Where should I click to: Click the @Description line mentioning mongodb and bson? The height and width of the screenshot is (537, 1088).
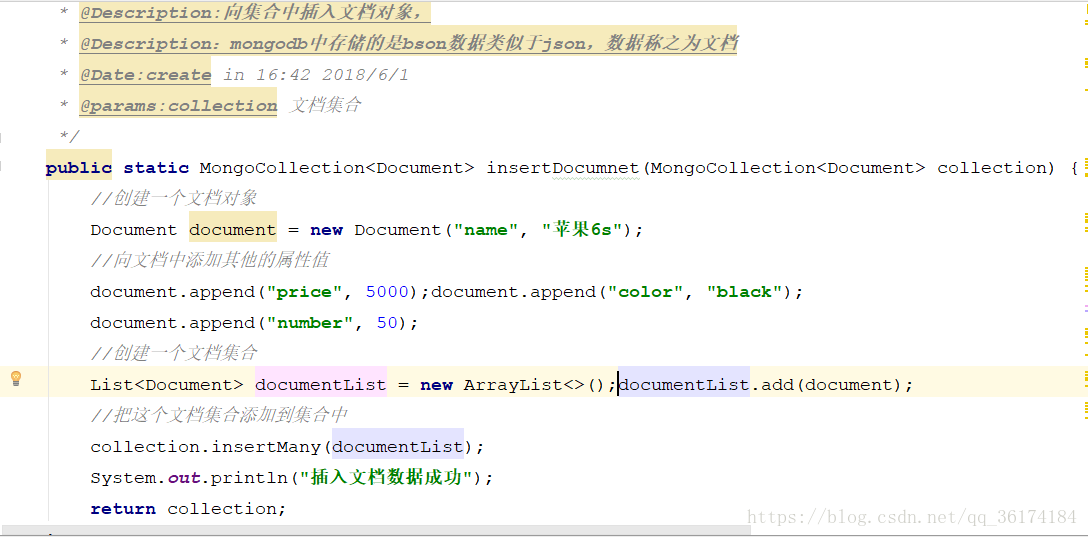coord(408,44)
